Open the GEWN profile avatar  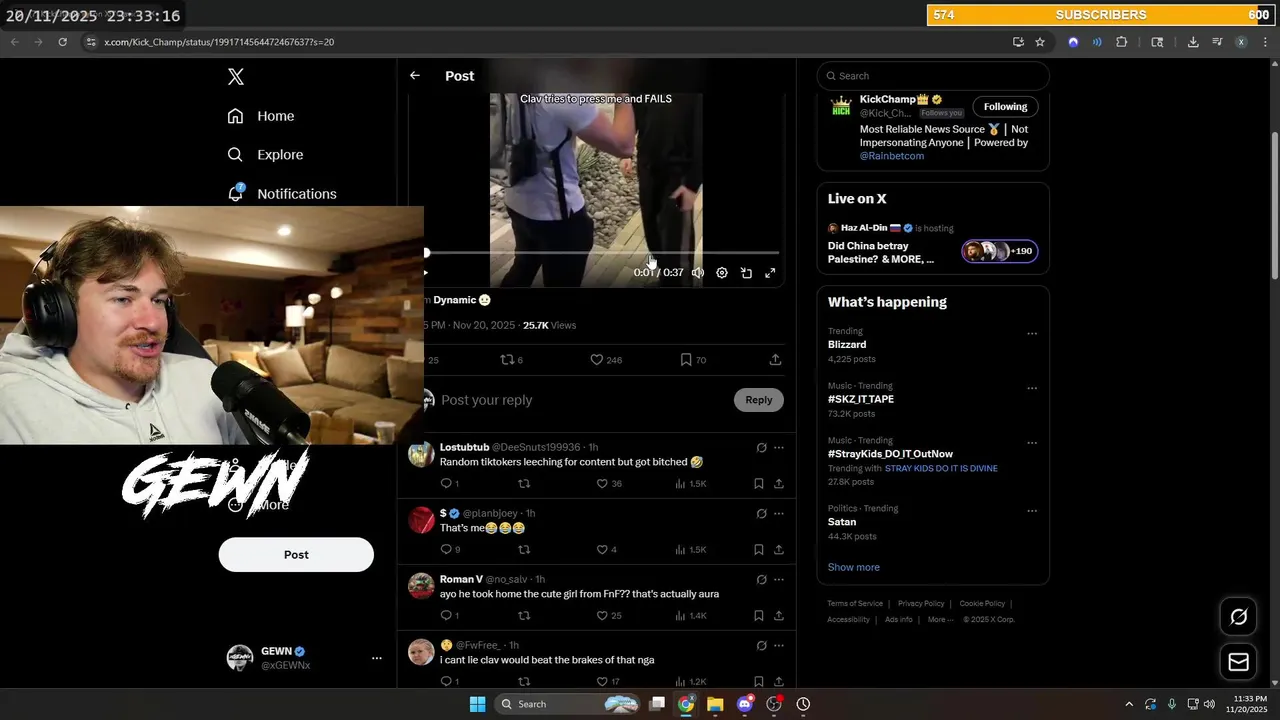240,658
